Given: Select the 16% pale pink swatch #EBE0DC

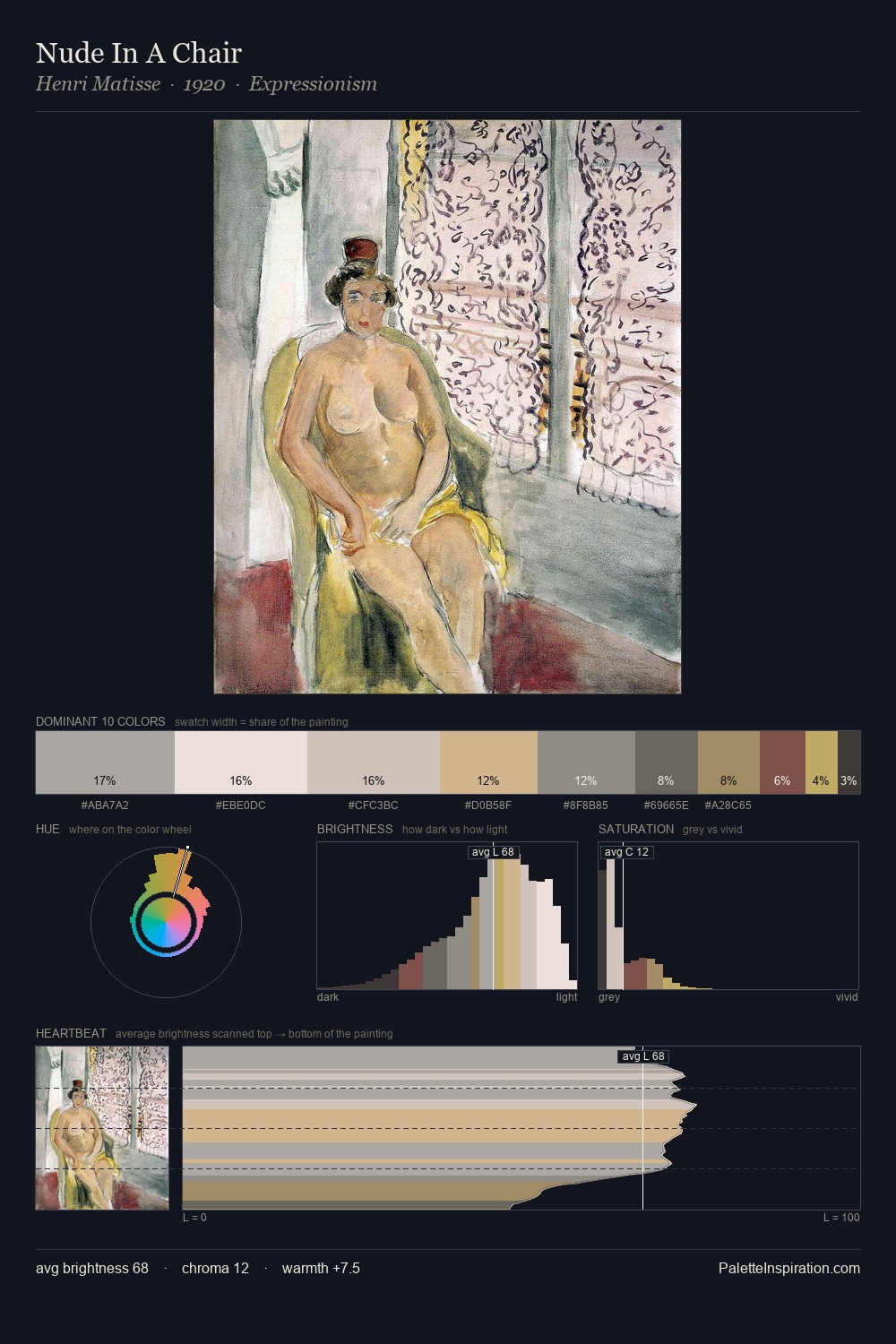Looking at the screenshot, I should (x=241, y=762).
